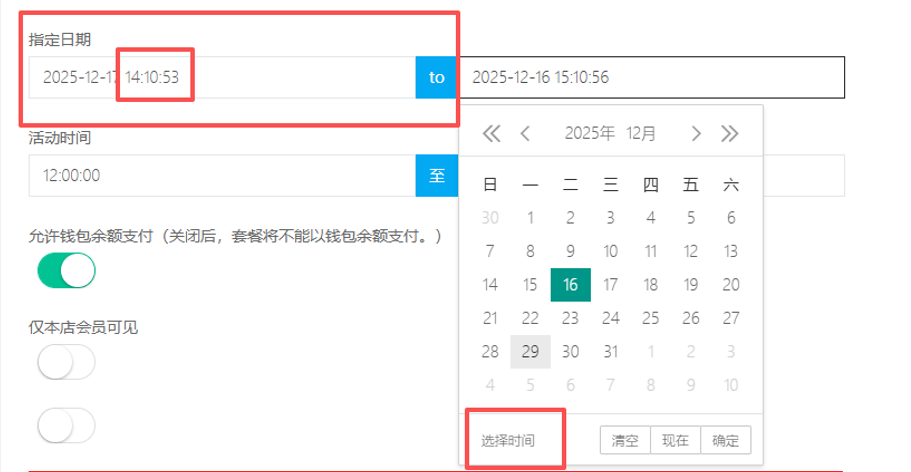Click the 12:00:00 activity time field
Screen dimensions: 911x472
tap(223, 176)
